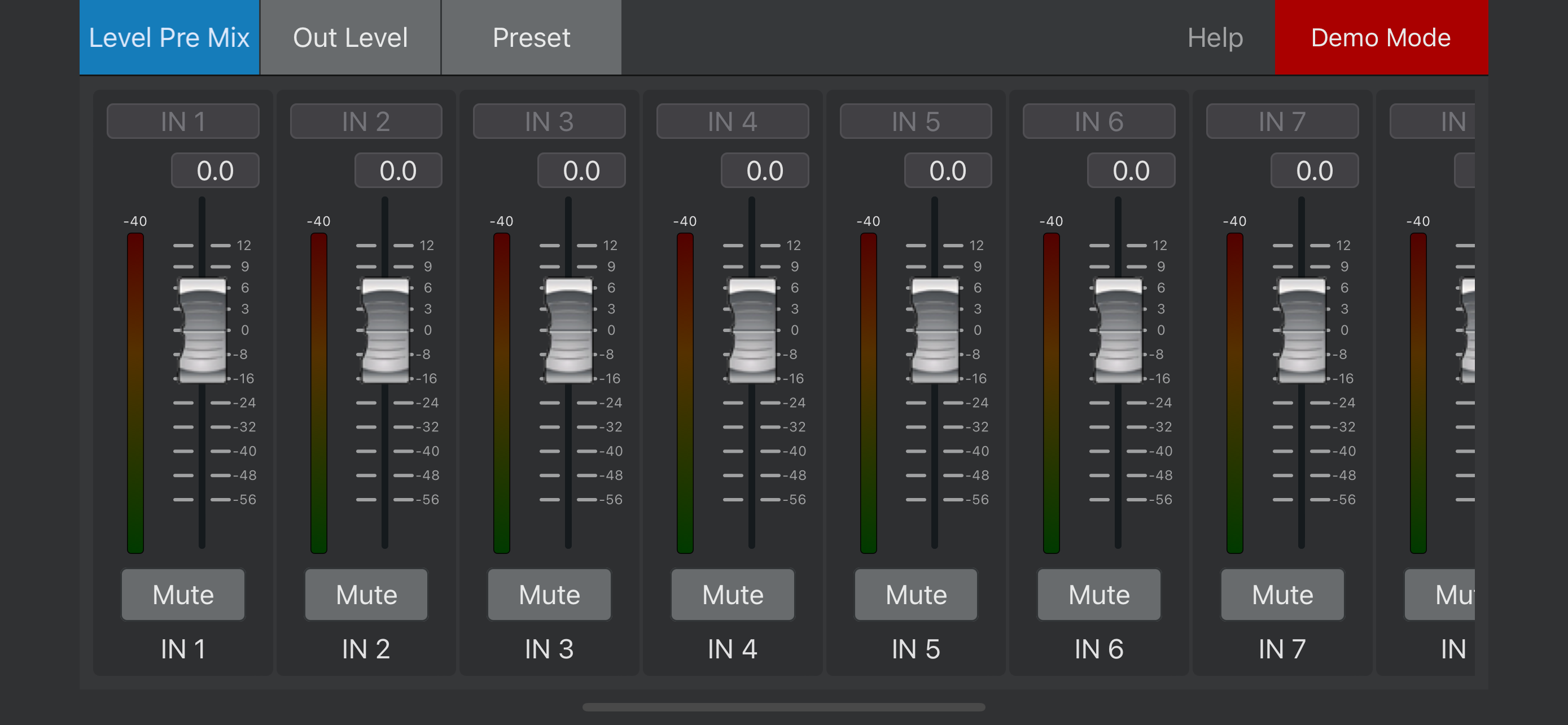The height and width of the screenshot is (725, 1568).
Task: Click the -24 mark on IN 1 scale
Action: [246, 403]
